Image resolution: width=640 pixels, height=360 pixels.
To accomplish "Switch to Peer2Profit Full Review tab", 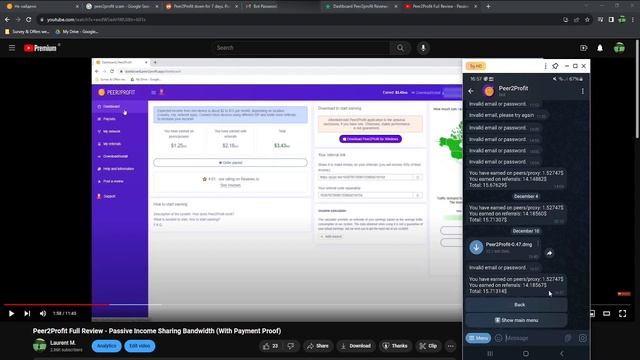I will coord(441,7).
